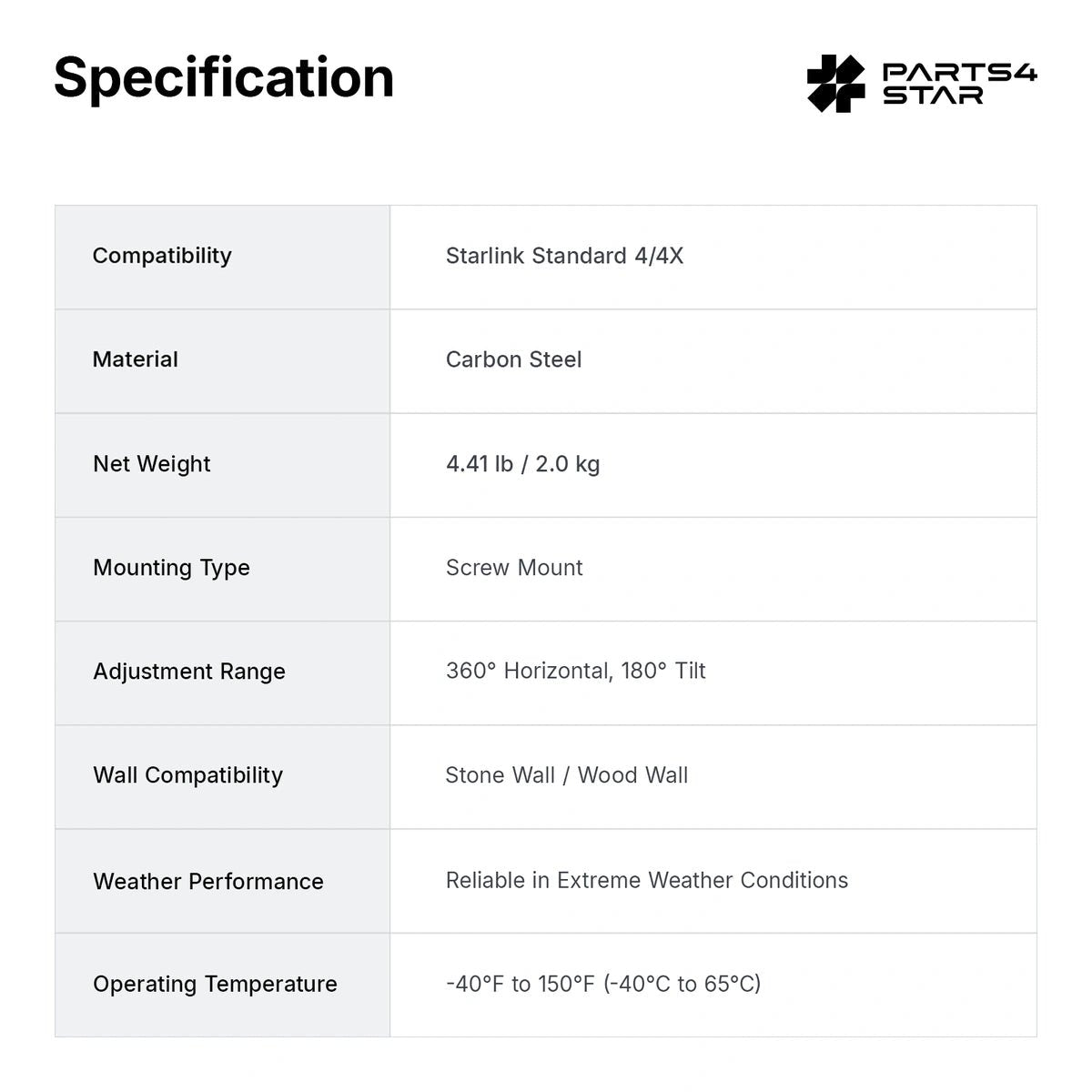Select the Compatibility label cell
Viewport: 1092px width, 1092px height.
click(x=223, y=257)
